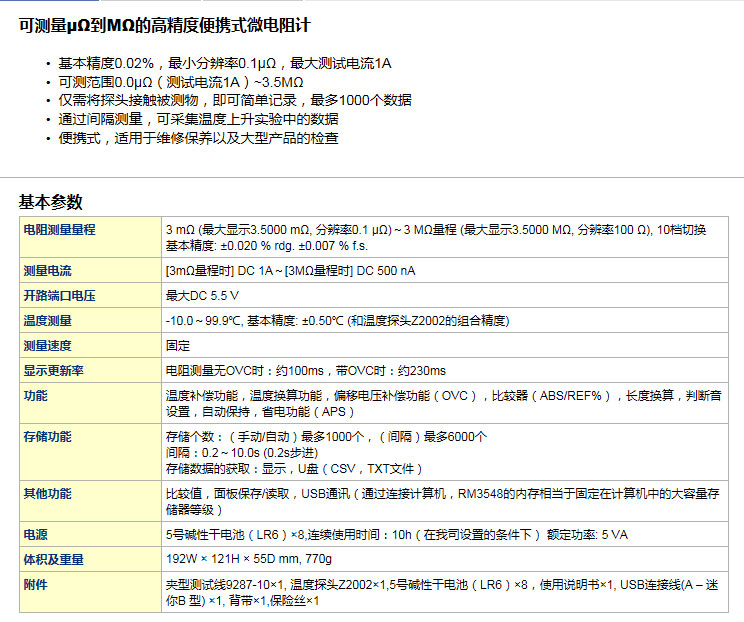744x622 pixels.
Task: Click the 测量速度 row label
Action: [x=47, y=346]
